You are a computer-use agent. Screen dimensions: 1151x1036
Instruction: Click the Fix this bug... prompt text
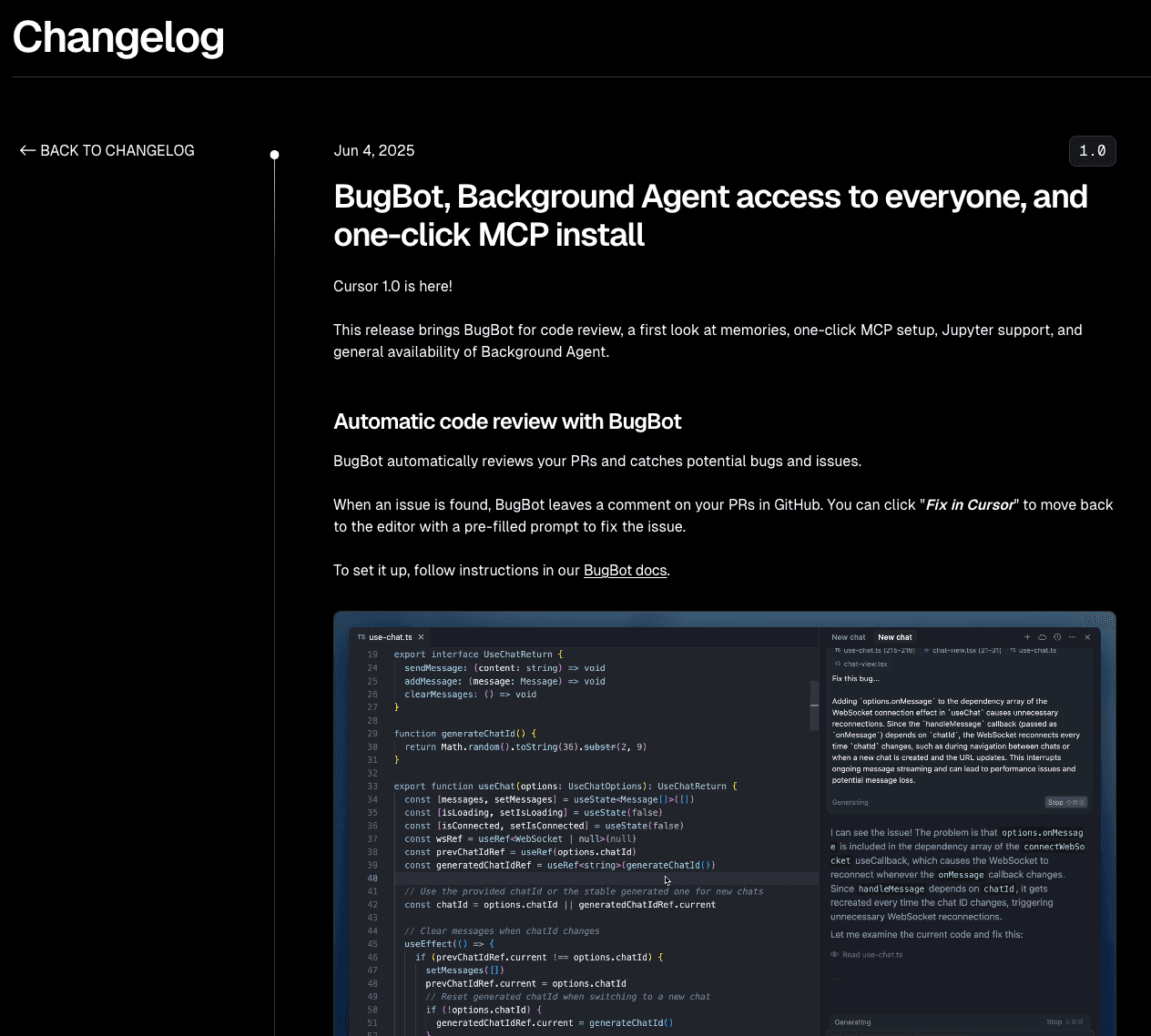[x=855, y=678]
